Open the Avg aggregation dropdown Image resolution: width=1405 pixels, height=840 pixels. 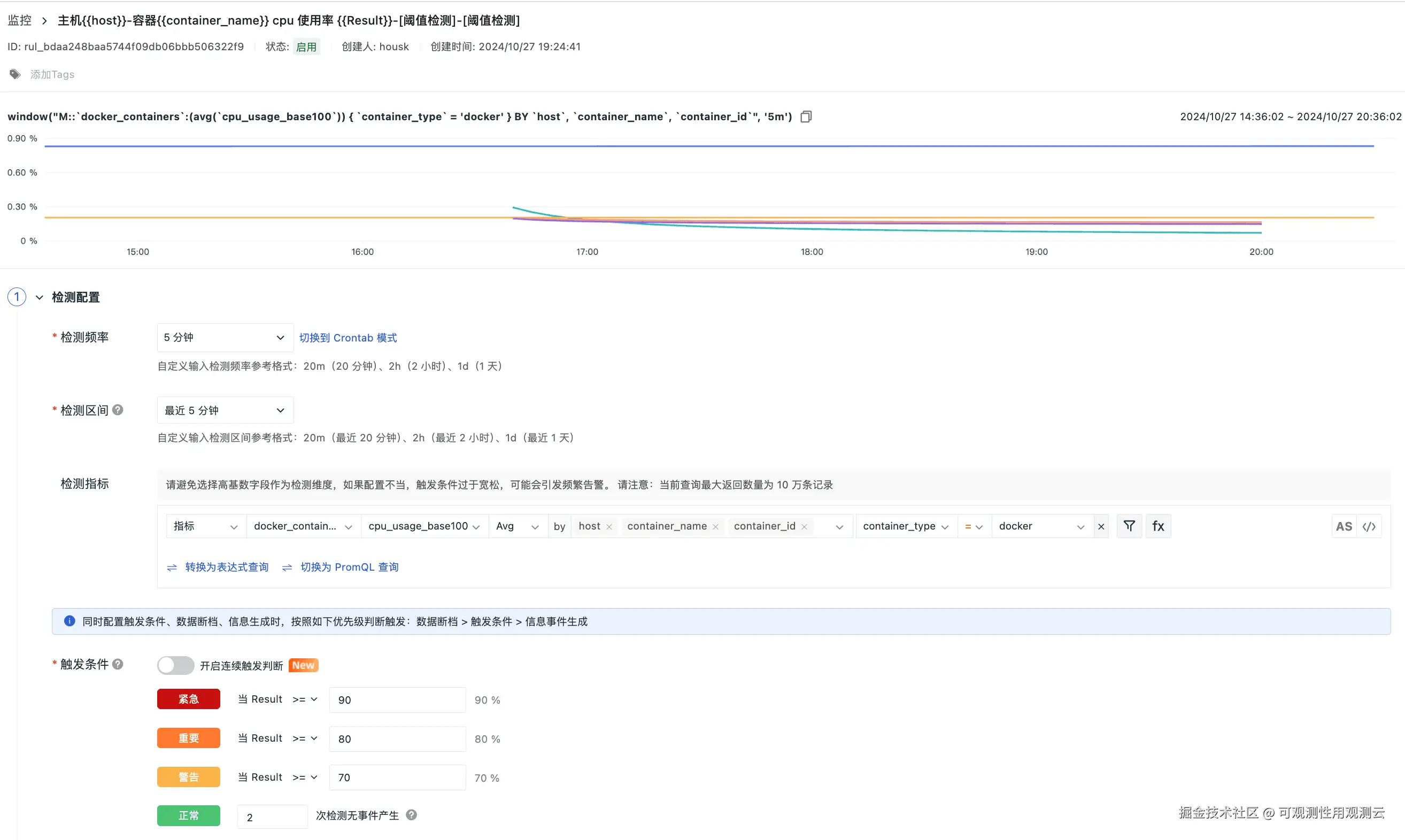coord(517,526)
